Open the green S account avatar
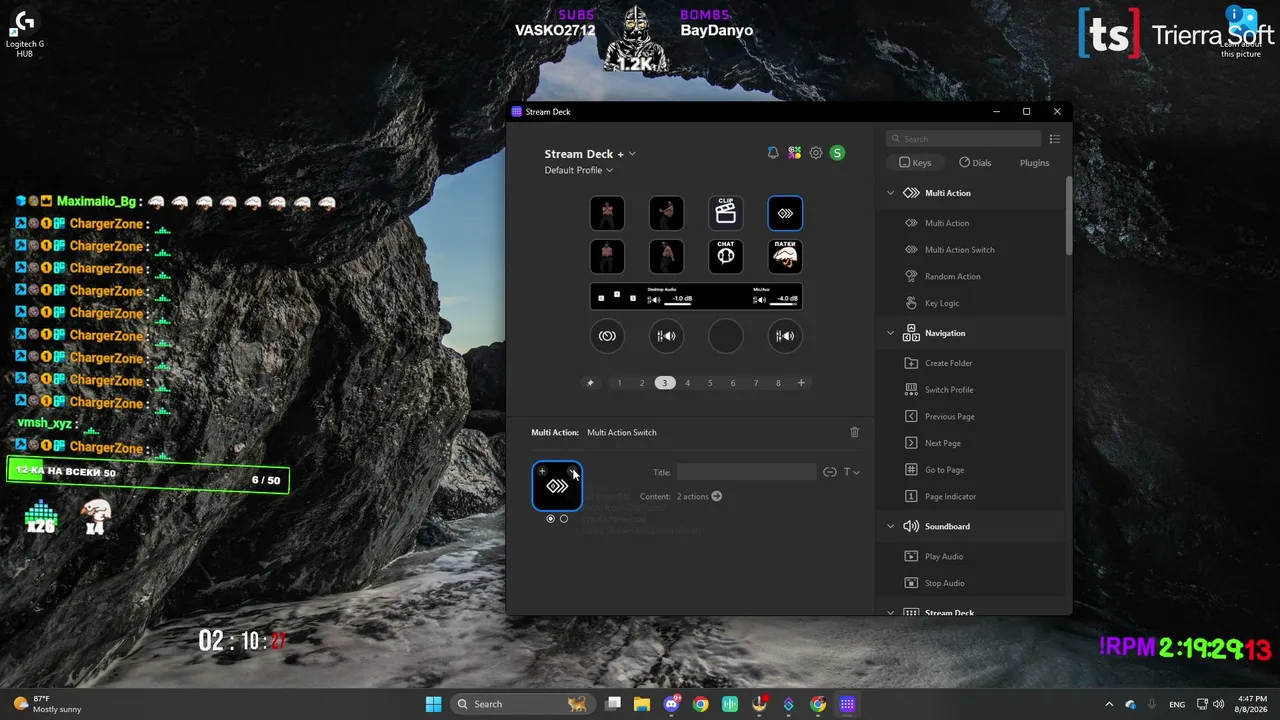The width and height of the screenshot is (1280, 720). click(x=837, y=153)
